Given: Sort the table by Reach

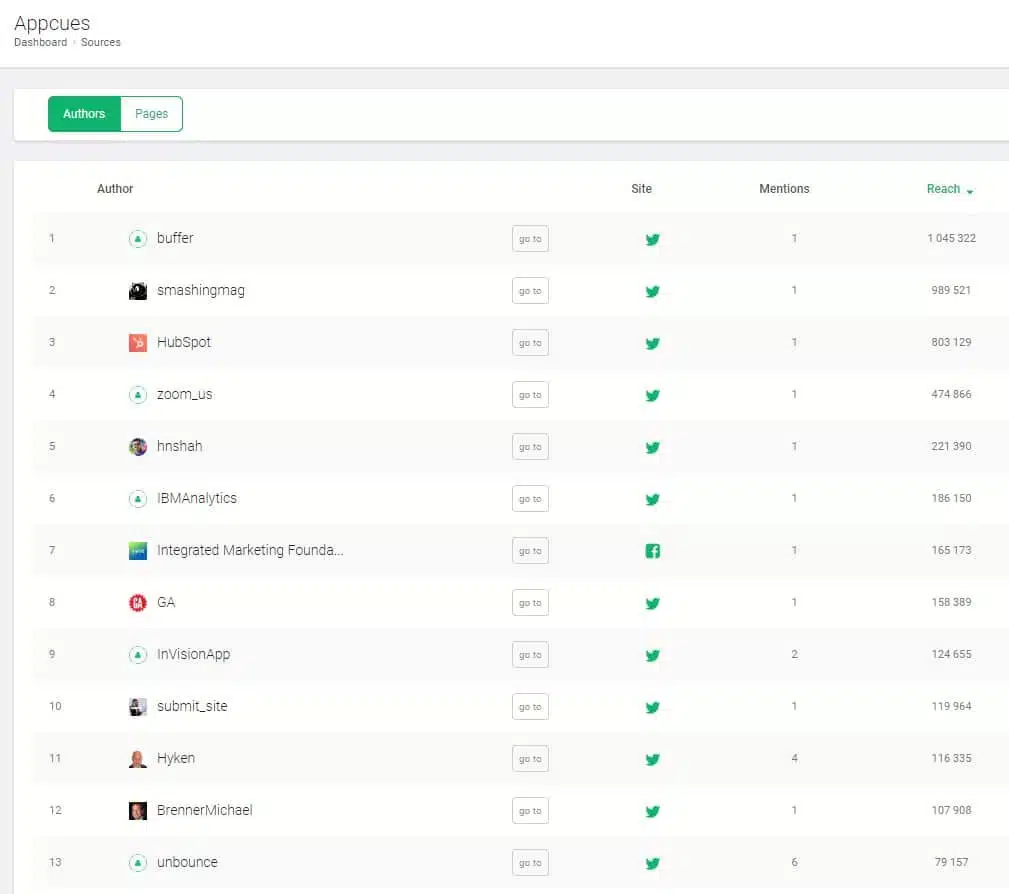Looking at the screenshot, I should 943,189.
